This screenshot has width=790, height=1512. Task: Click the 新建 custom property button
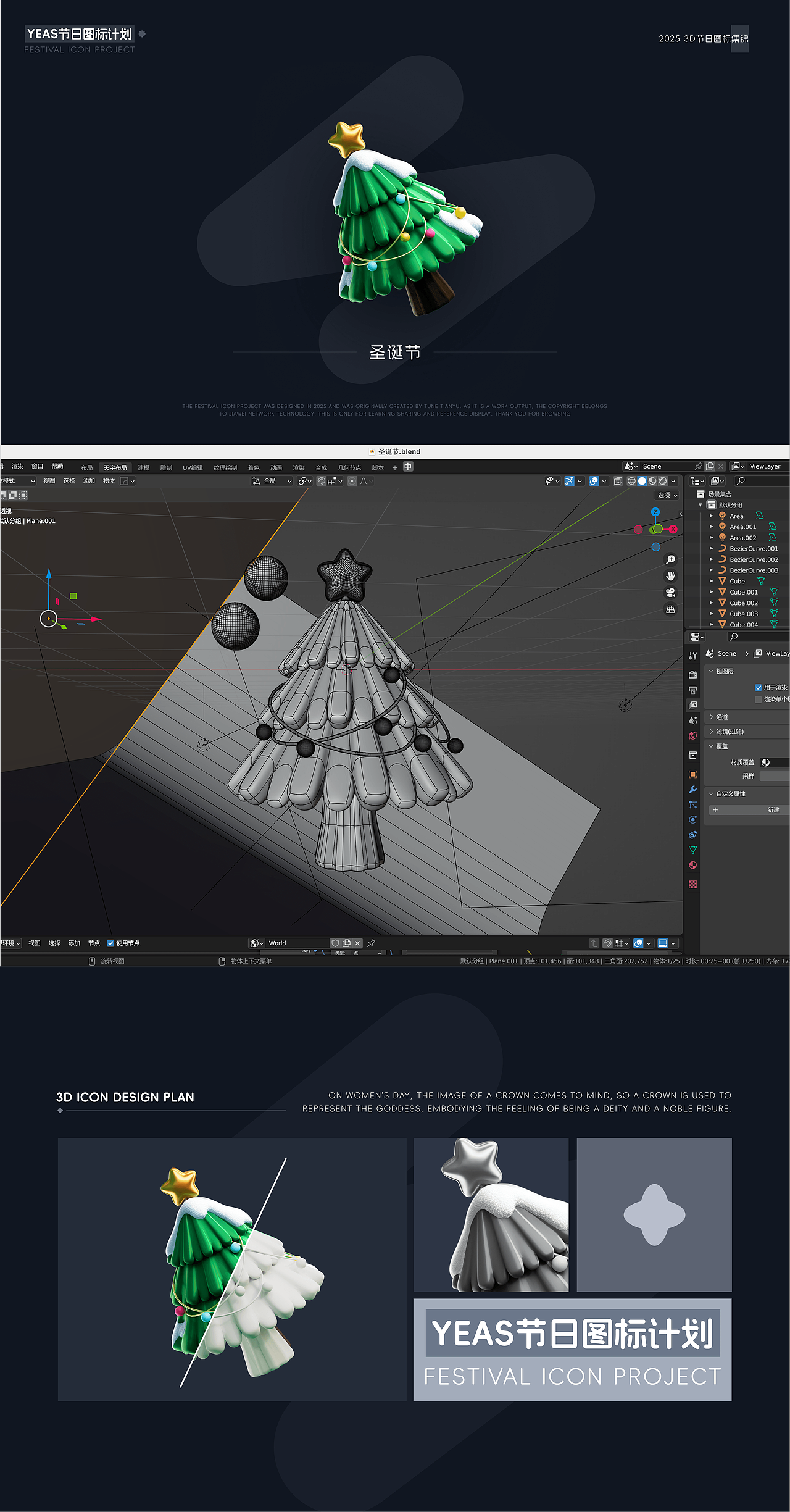point(749,810)
